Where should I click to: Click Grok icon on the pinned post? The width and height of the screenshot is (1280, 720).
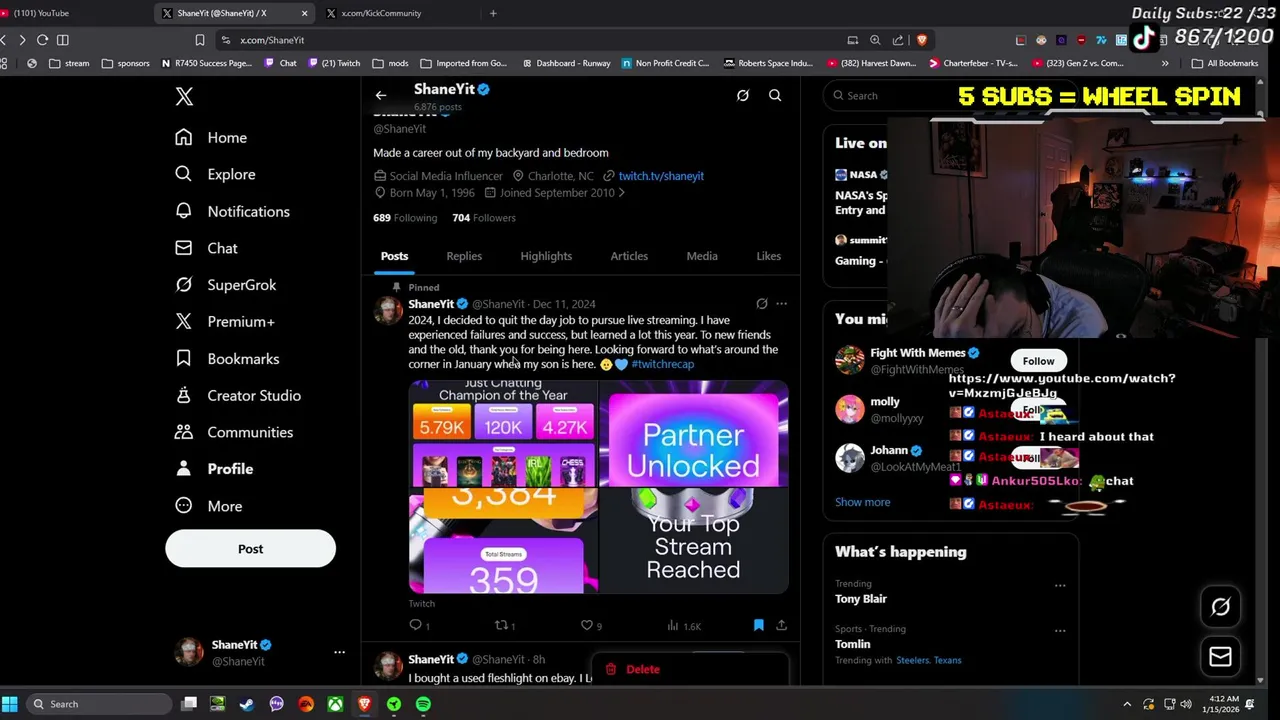[x=762, y=304]
